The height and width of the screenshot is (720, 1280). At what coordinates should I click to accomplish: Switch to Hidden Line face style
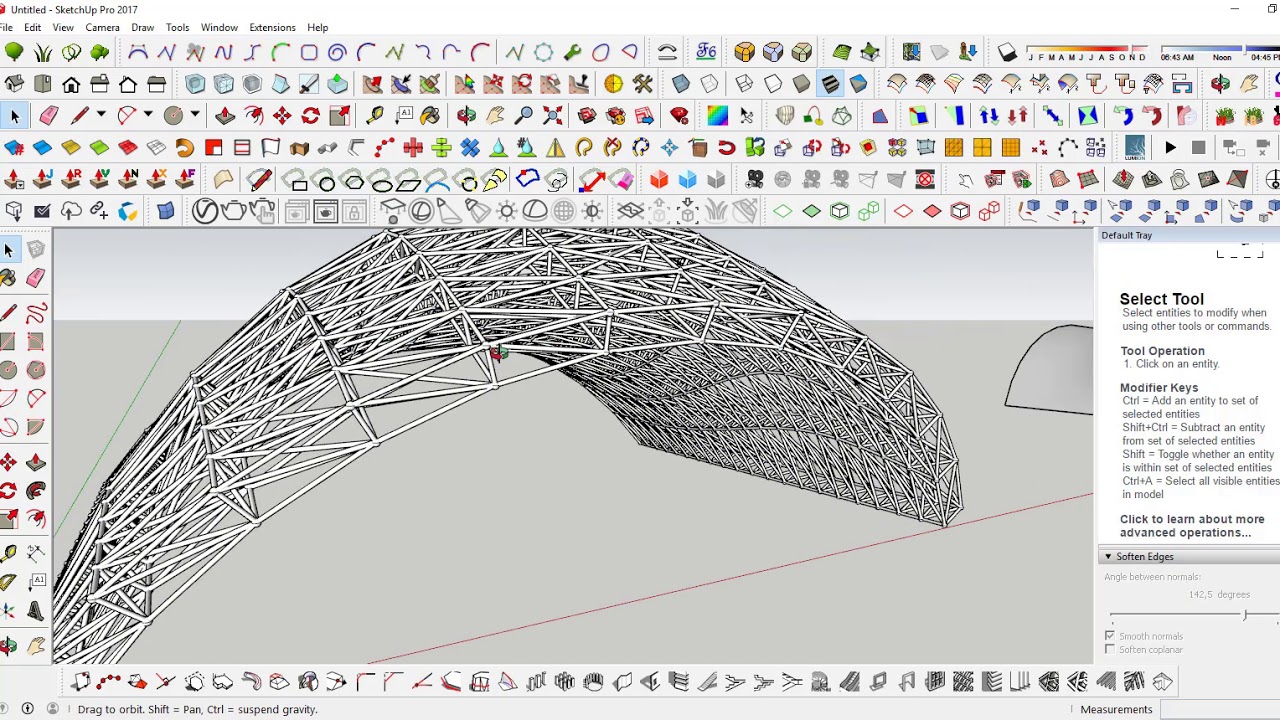click(773, 84)
